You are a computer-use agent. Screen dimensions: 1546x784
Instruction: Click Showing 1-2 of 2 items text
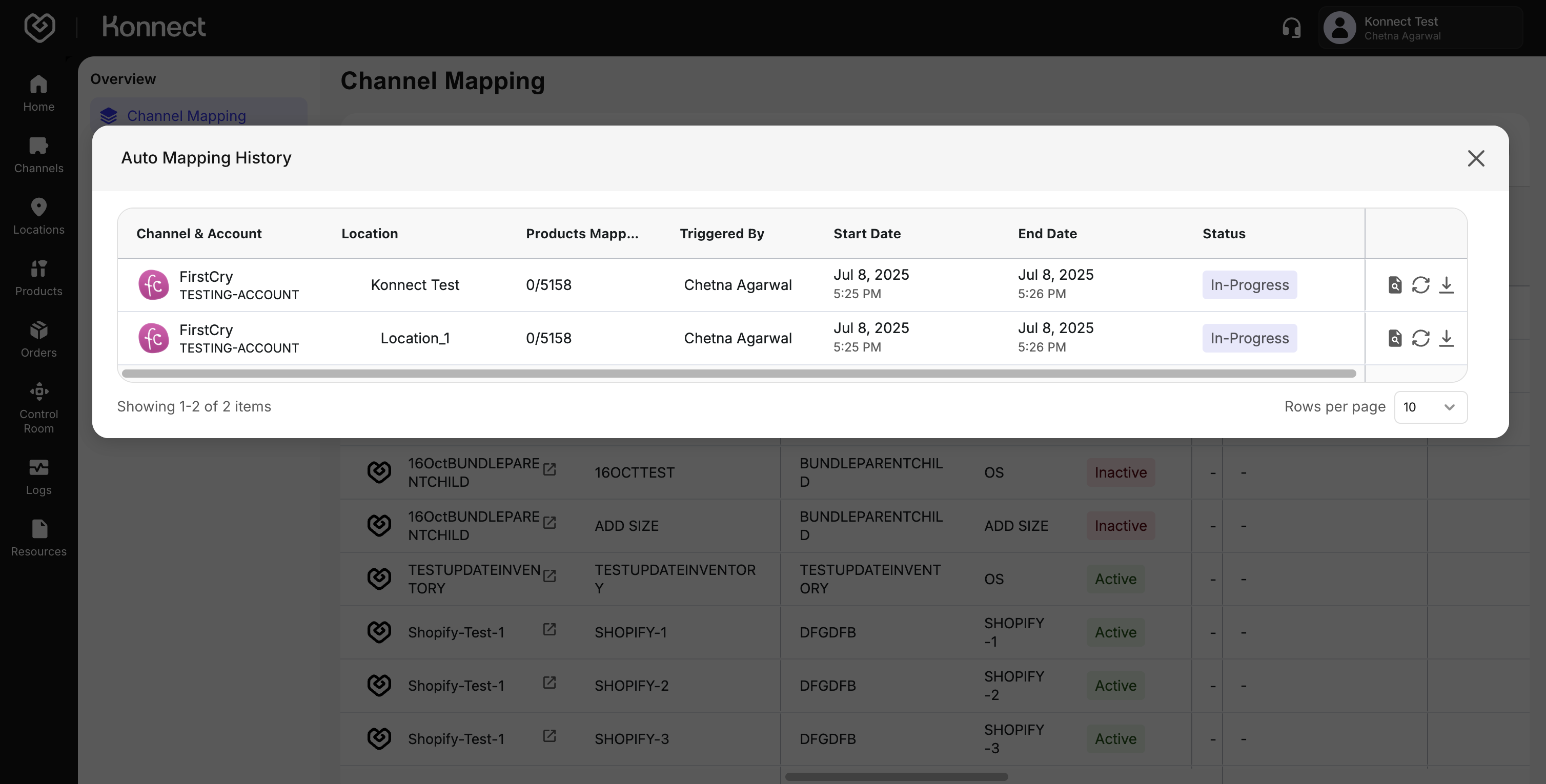click(x=194, y=407)
